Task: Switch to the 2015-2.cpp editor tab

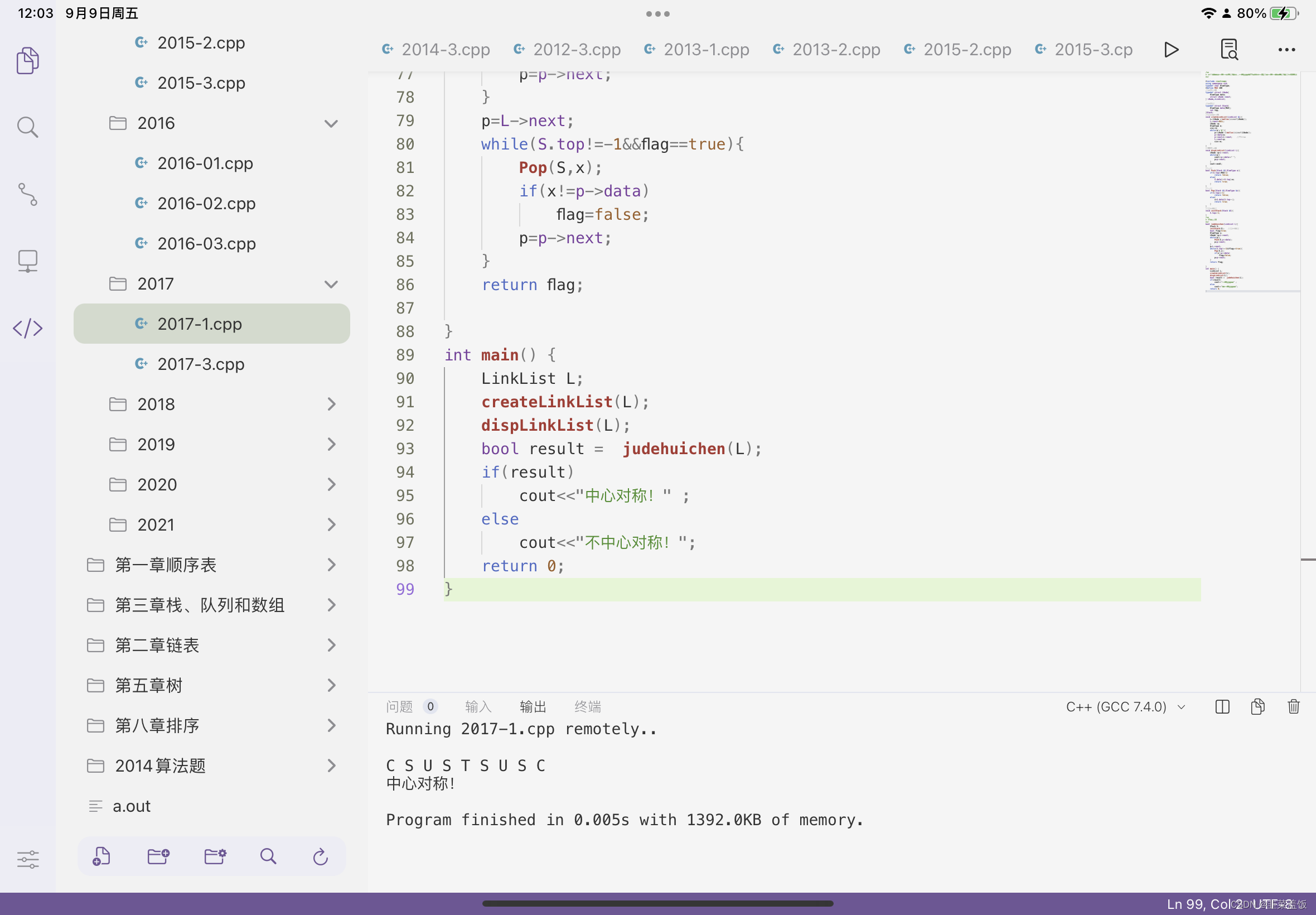Action: pos(957,50)
